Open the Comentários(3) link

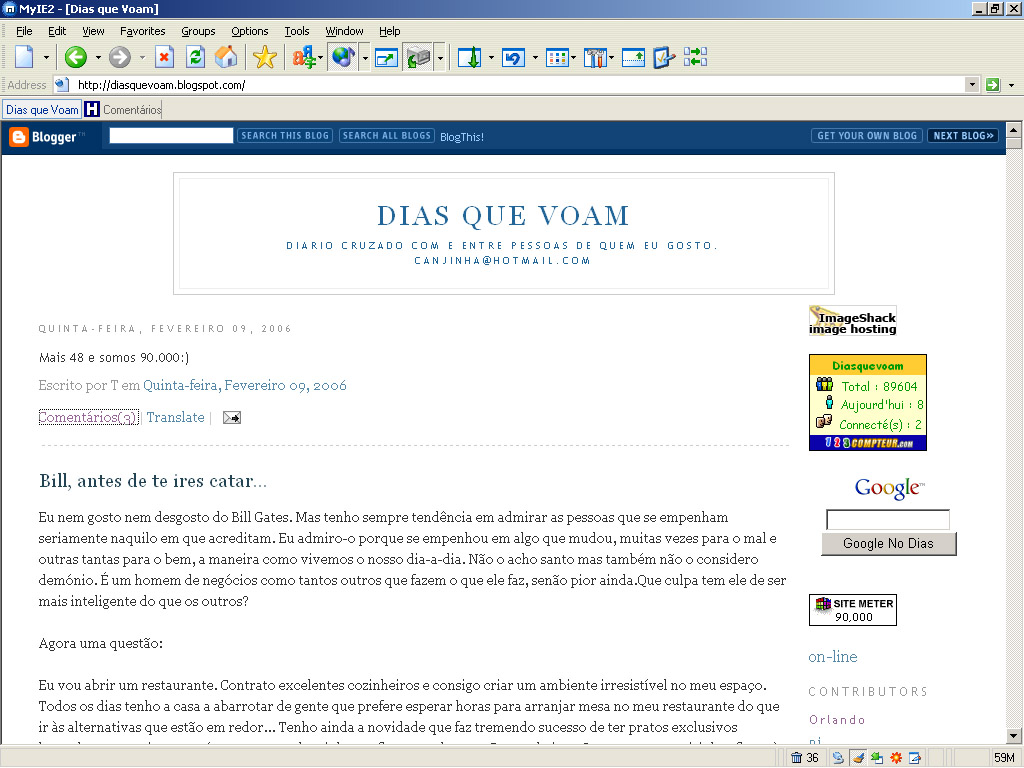[88, 418]
